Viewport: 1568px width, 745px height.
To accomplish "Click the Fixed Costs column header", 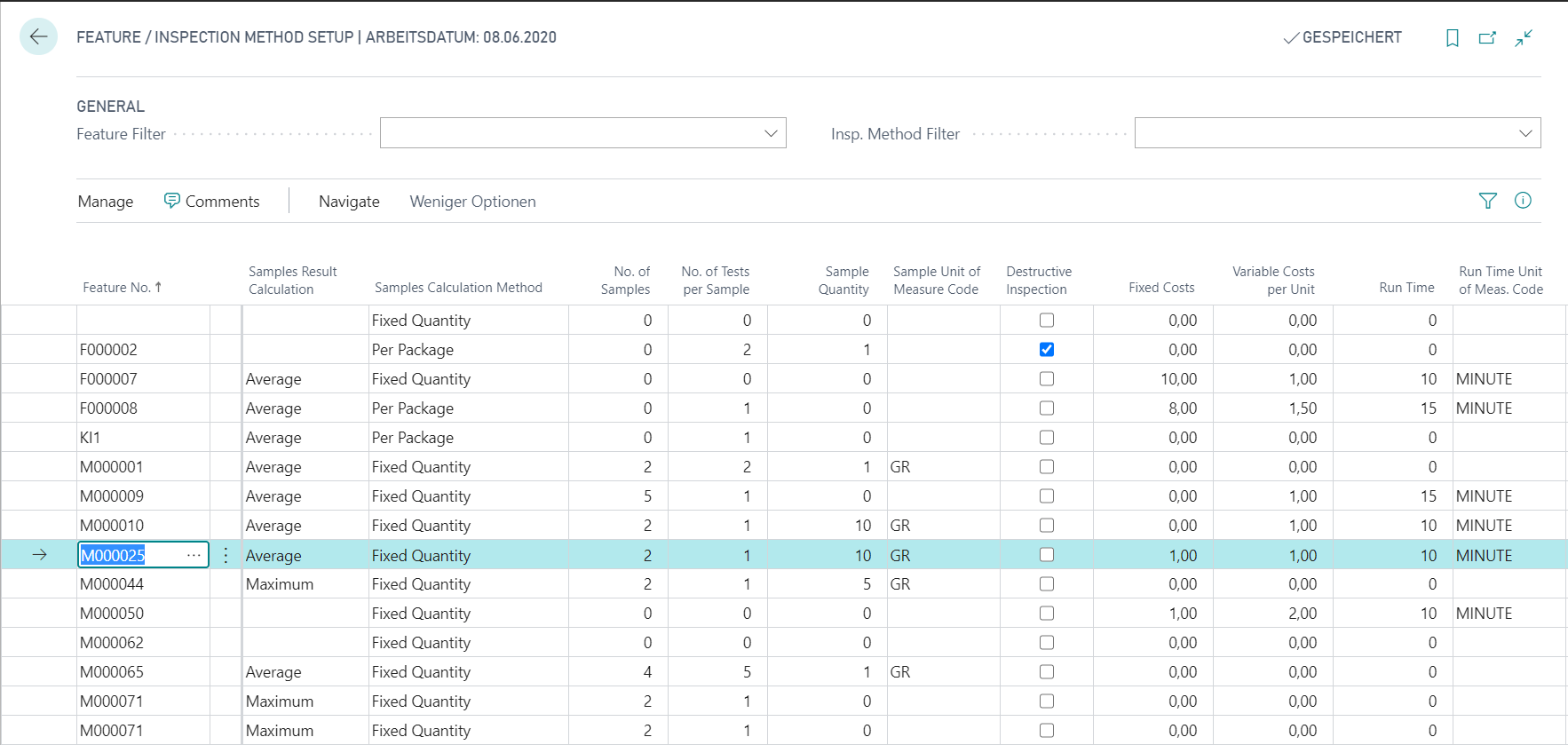I will tap(1161, 288).
